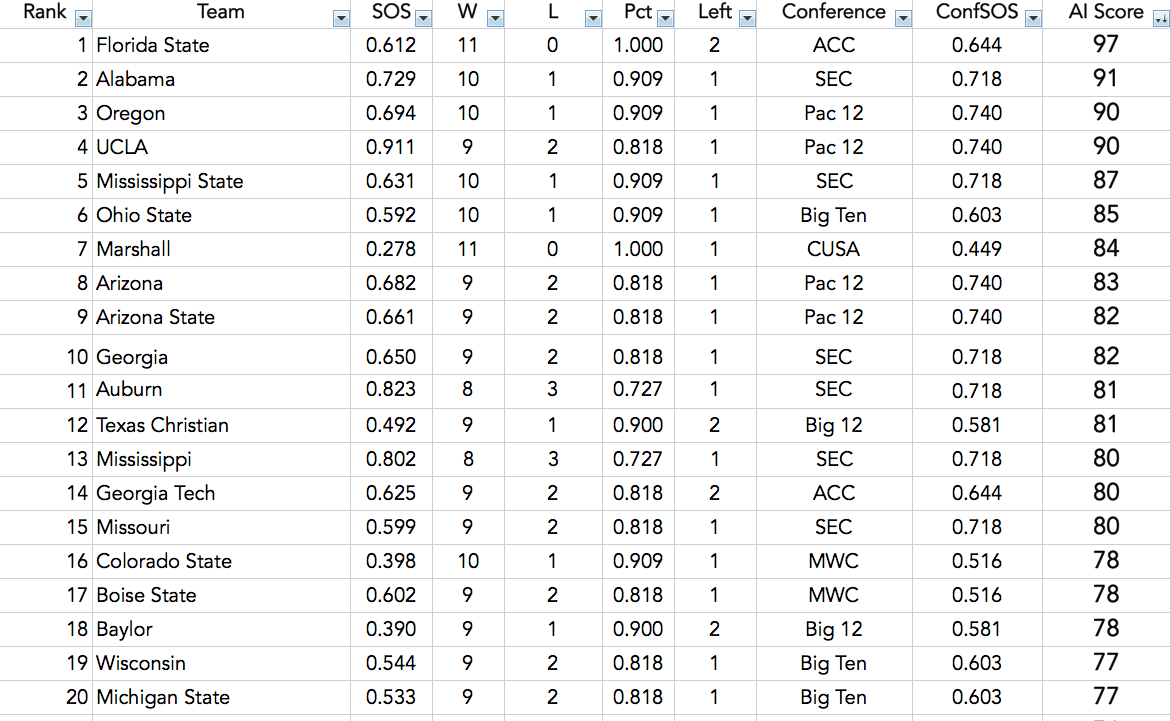Open the AI Score sorted filter dropdown
This screenshot has height=721, width=1171.
click(1161, 19)
